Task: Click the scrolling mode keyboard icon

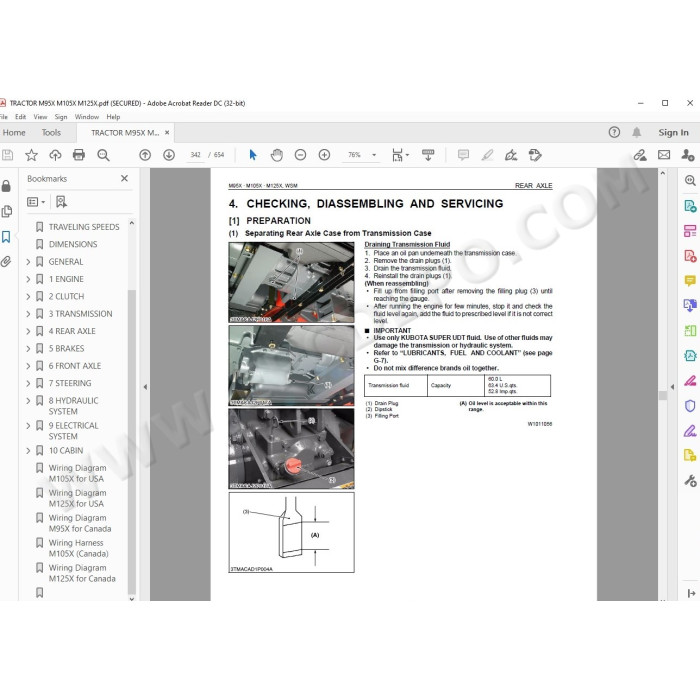Action: point(428,155)
